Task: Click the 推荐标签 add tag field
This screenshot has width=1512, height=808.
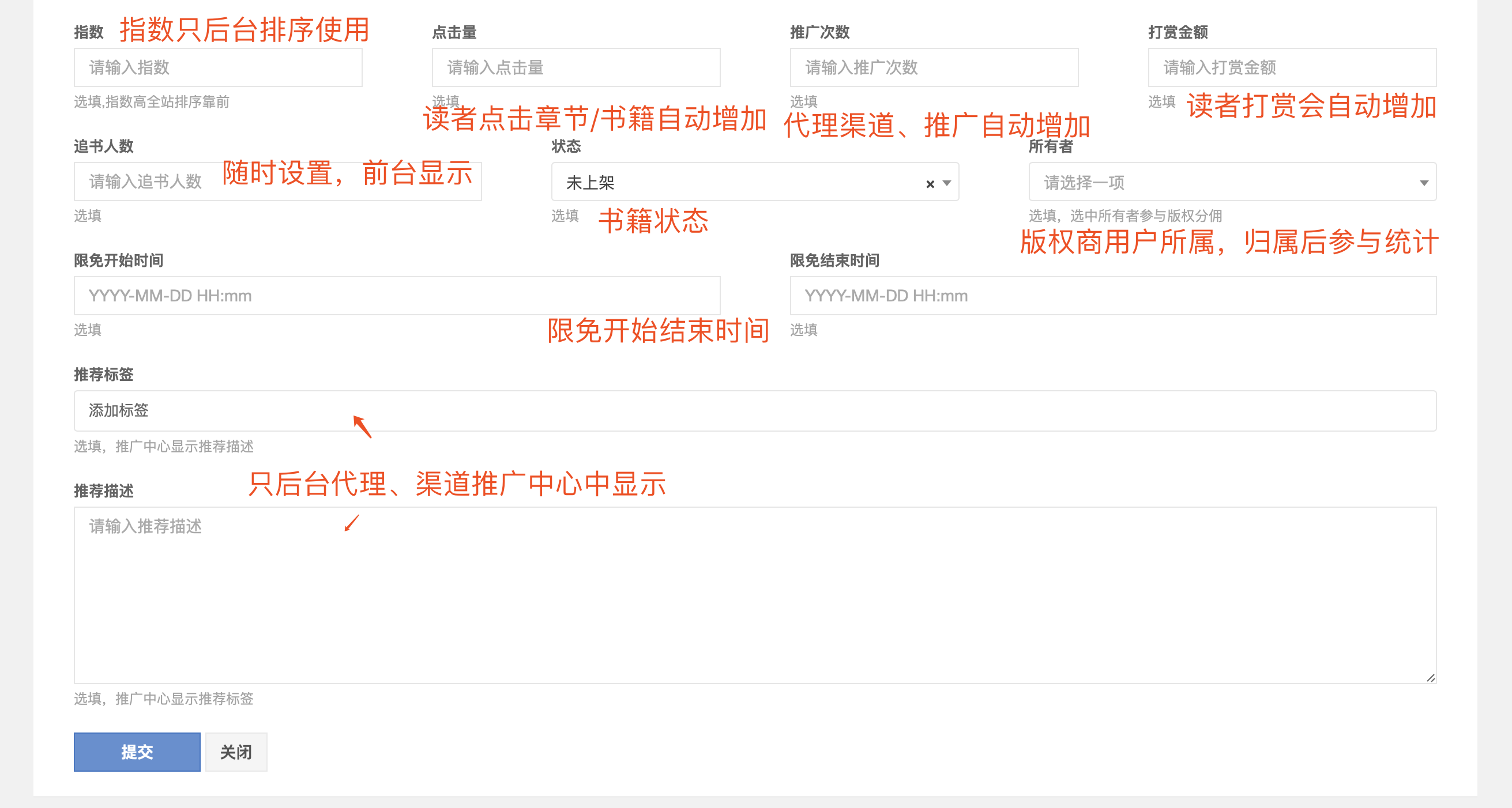Action: tap(755, 411)
